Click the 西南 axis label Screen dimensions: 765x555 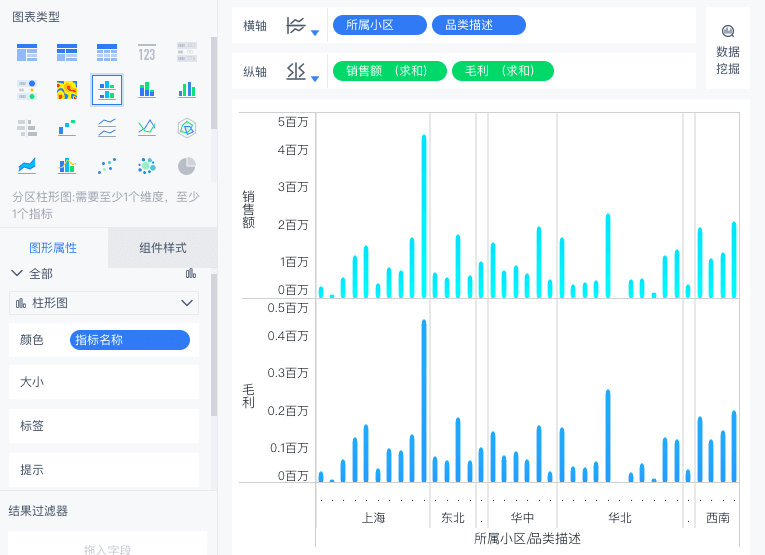point(718,518)
